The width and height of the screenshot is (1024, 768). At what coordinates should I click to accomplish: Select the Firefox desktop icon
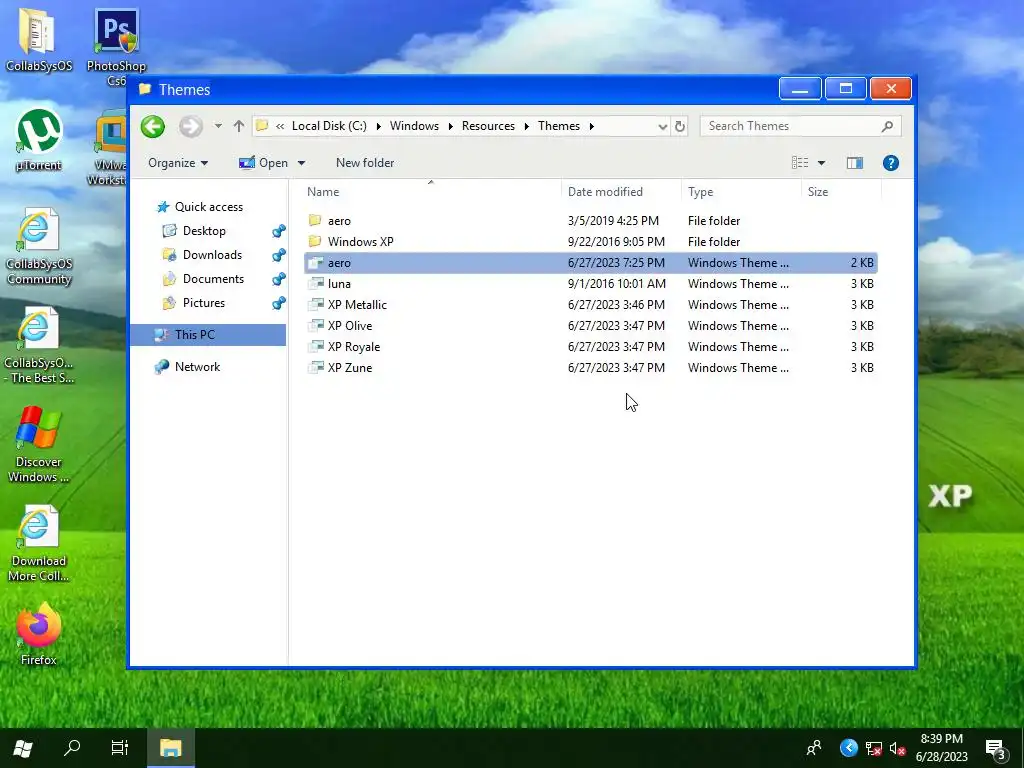pyautogui.click(x=39, y=634)
